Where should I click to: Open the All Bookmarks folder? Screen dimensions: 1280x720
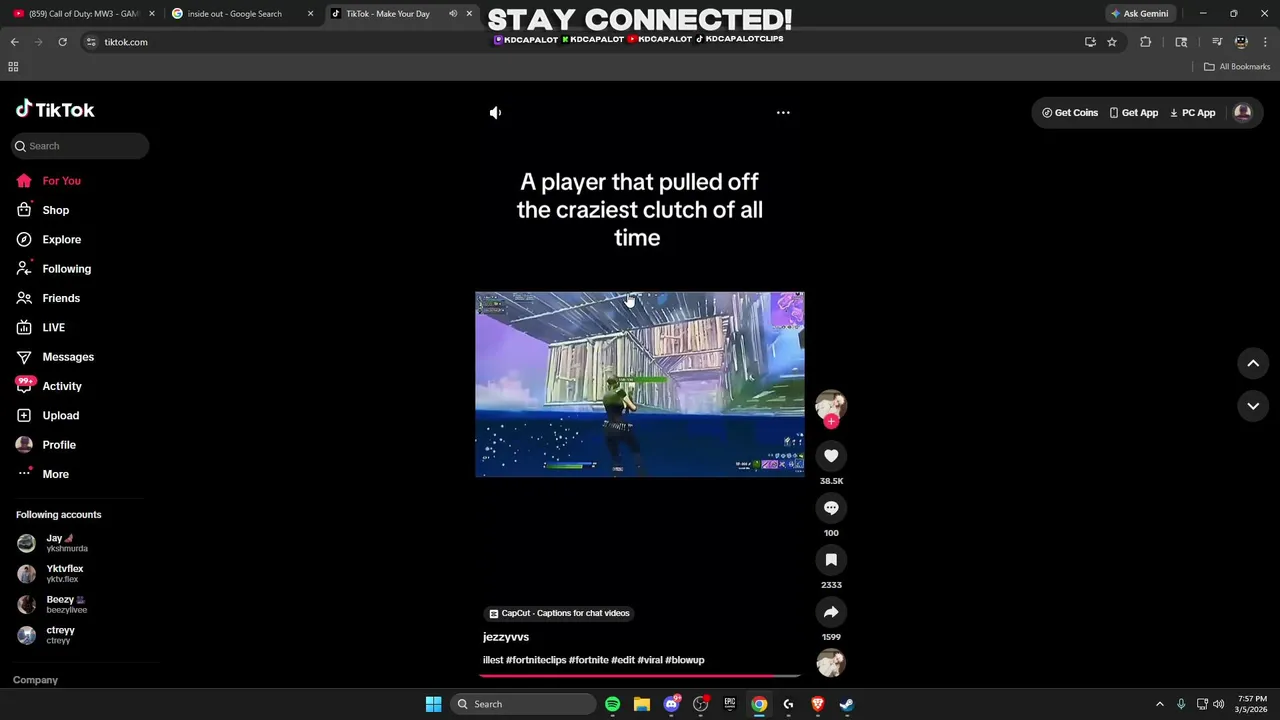(x=1237, y=67)
